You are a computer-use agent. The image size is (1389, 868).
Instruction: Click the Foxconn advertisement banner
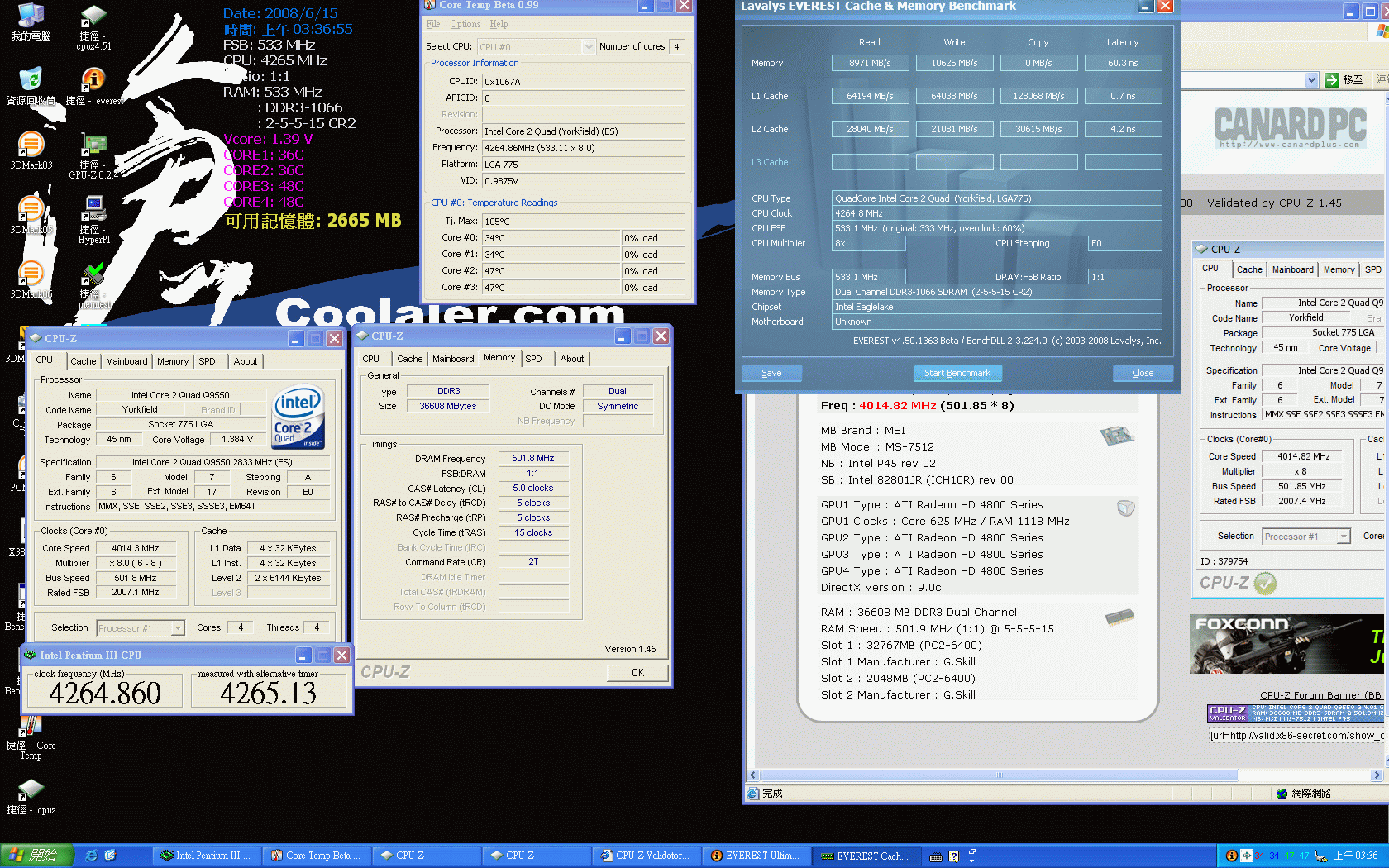click(x=1288, y=644)
